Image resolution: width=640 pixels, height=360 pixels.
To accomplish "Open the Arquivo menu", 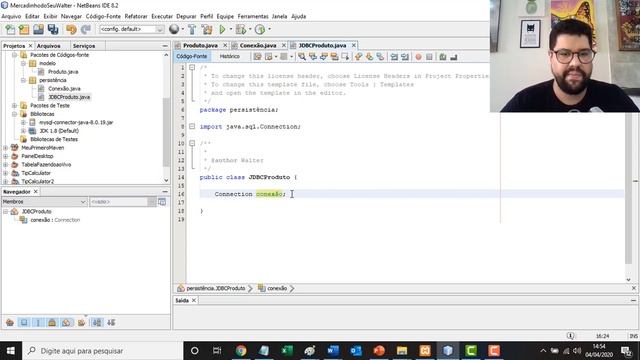I will click(x=11, y=16).
